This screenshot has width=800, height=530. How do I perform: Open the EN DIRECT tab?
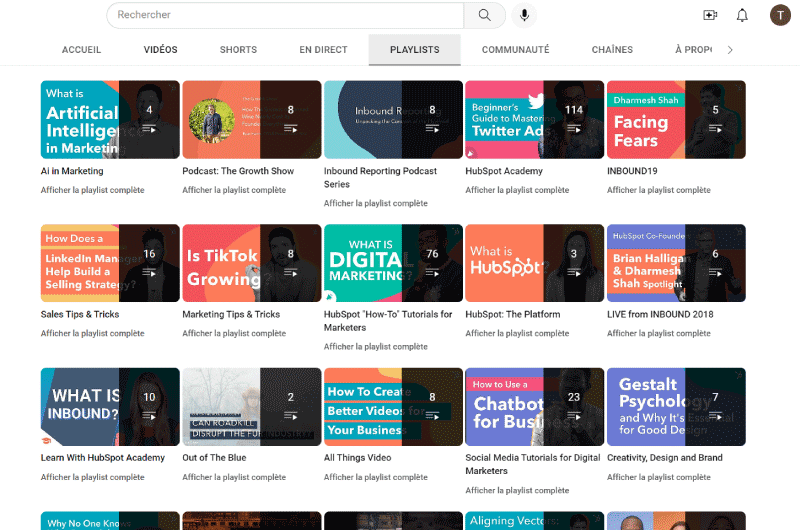pyautogui.click(x=323, y=50)
